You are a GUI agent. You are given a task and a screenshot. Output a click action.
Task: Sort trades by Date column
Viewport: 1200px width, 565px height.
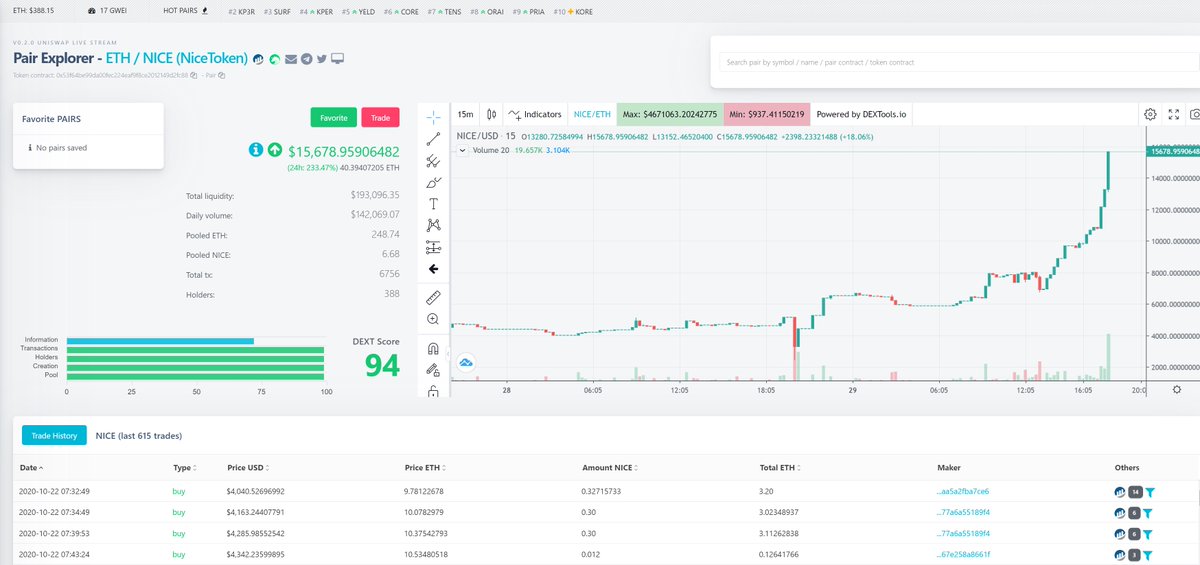[32, 467]
